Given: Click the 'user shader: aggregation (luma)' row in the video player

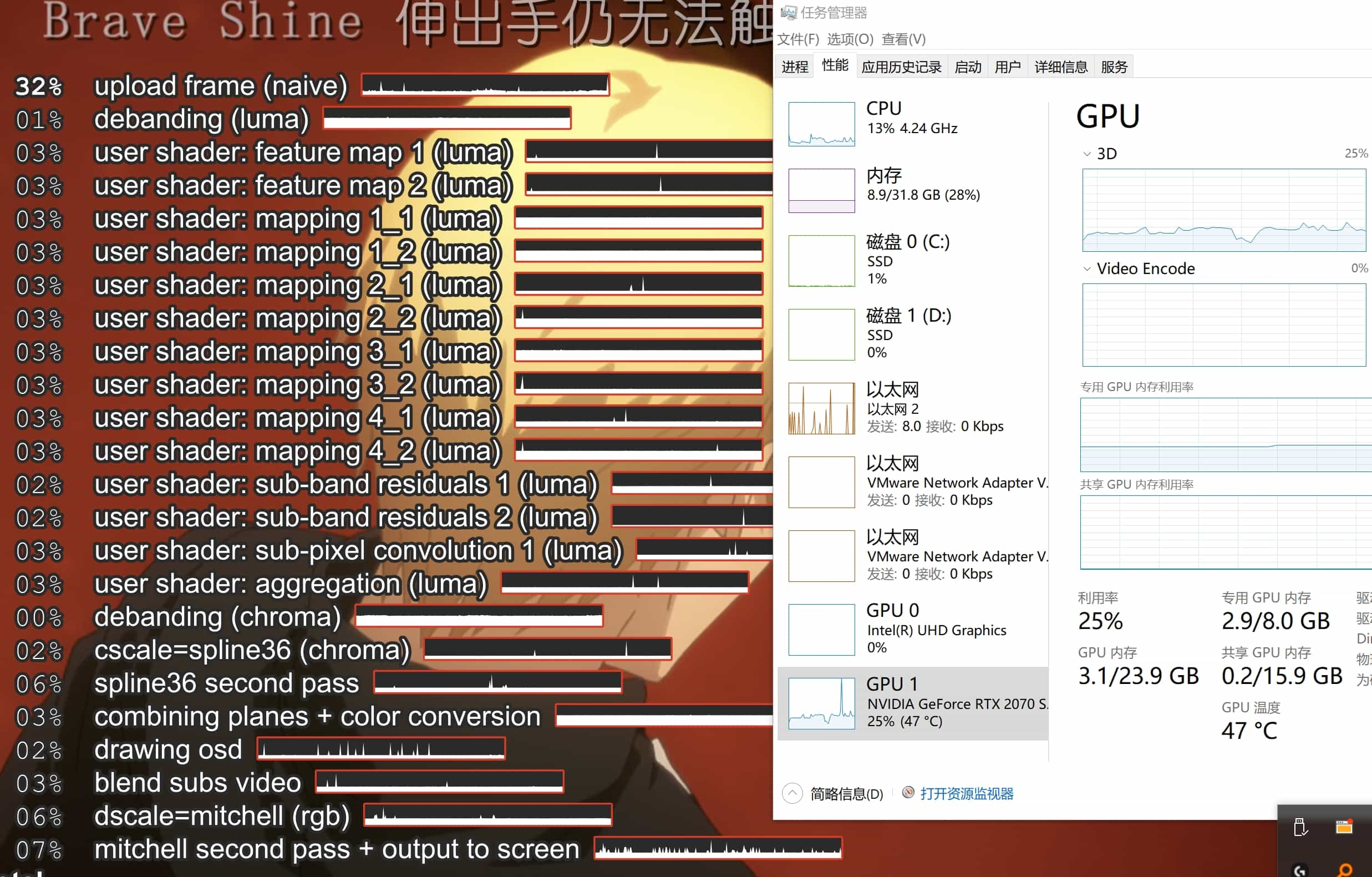Looking at the screenshot, I should pyautogui.click(x=382, y=584).
